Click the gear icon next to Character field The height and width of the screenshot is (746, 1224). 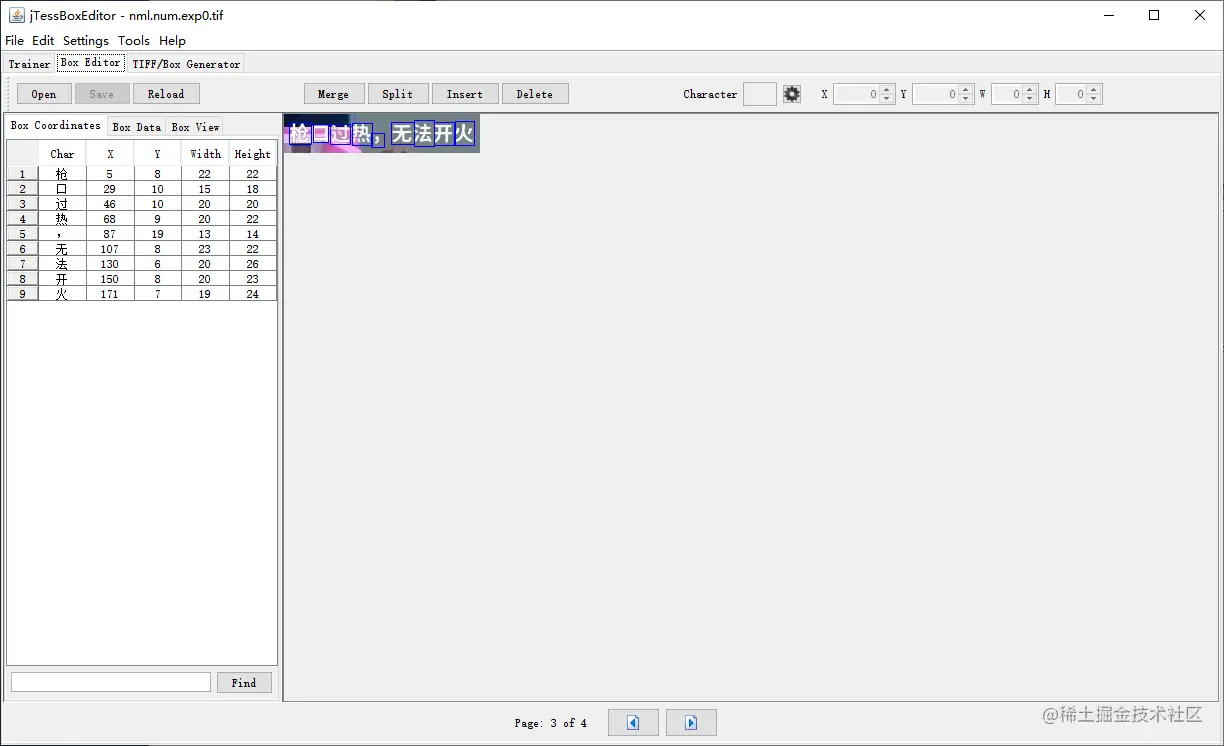(x=792, y=94)
